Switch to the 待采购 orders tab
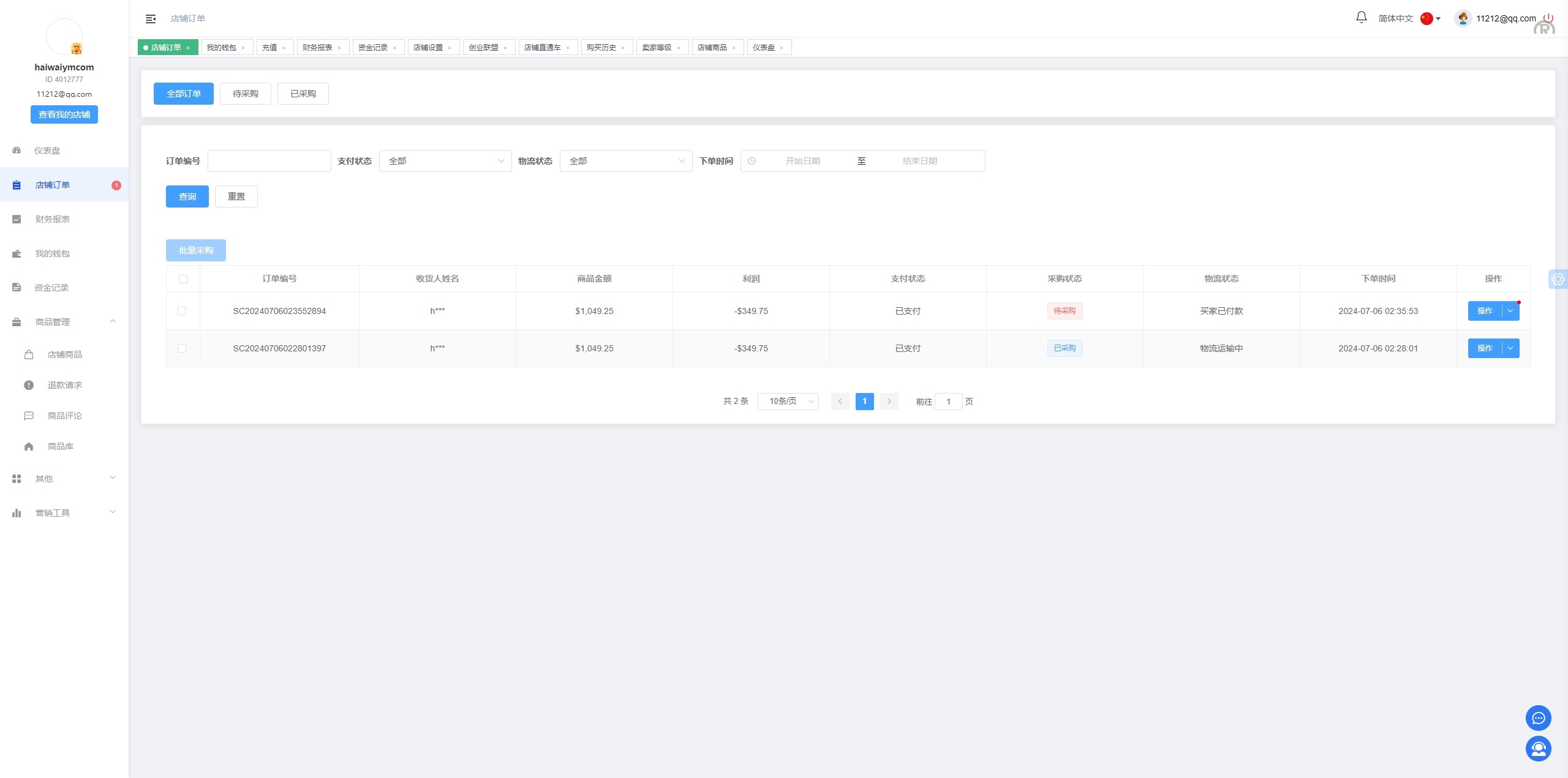Image resolution: width=1568 pixels, height=778 pixels. click(245, 94)
